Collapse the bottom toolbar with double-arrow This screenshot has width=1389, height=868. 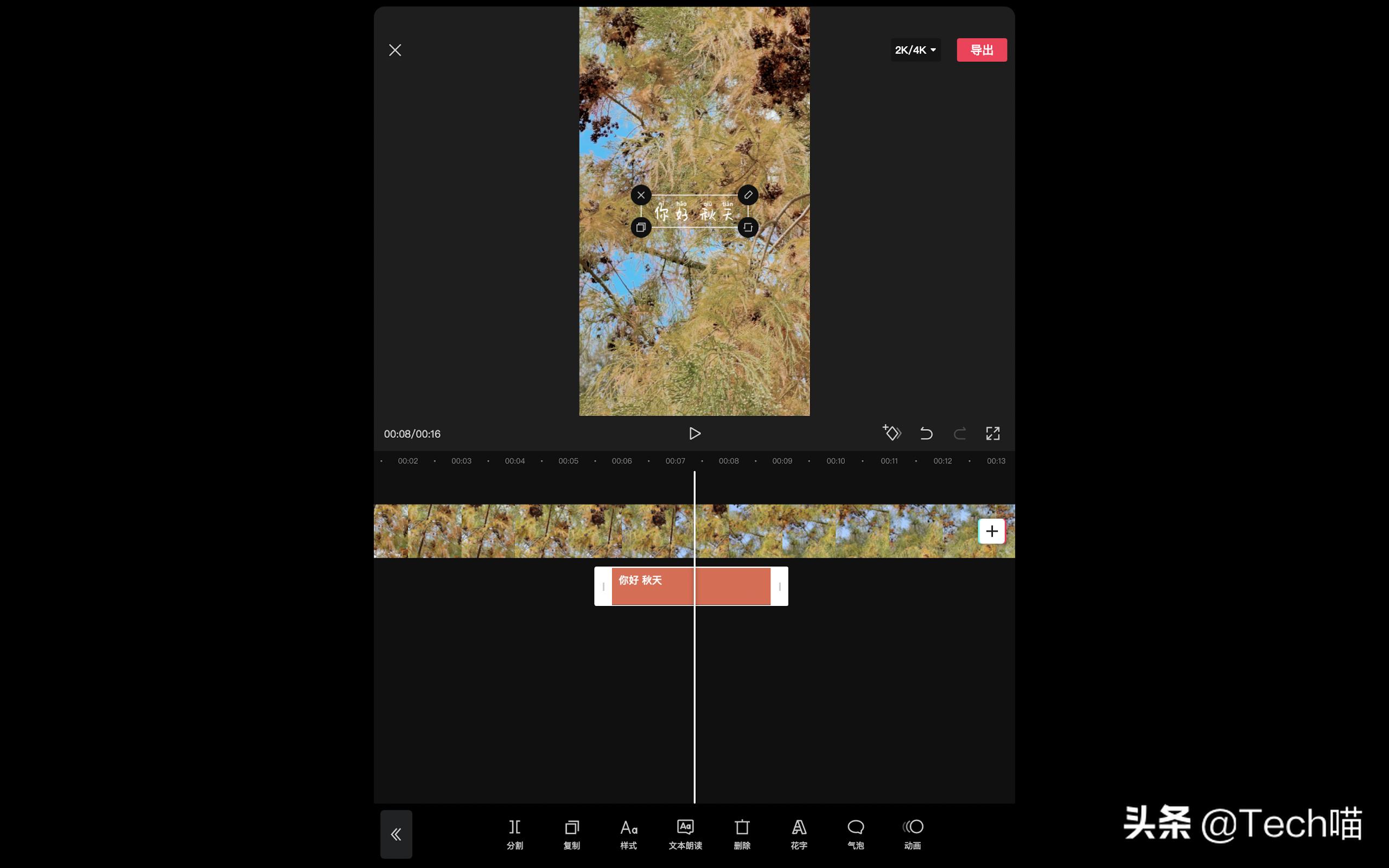(396, 834)
